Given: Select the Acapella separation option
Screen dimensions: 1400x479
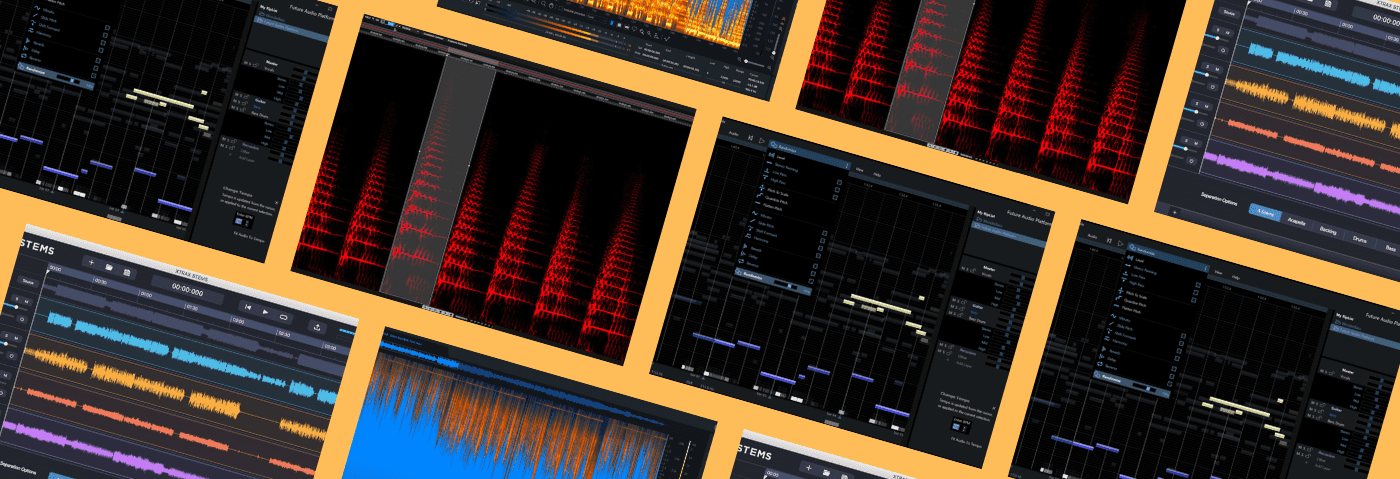Looking at the screenshot, I should click(x=1296, y=220).
